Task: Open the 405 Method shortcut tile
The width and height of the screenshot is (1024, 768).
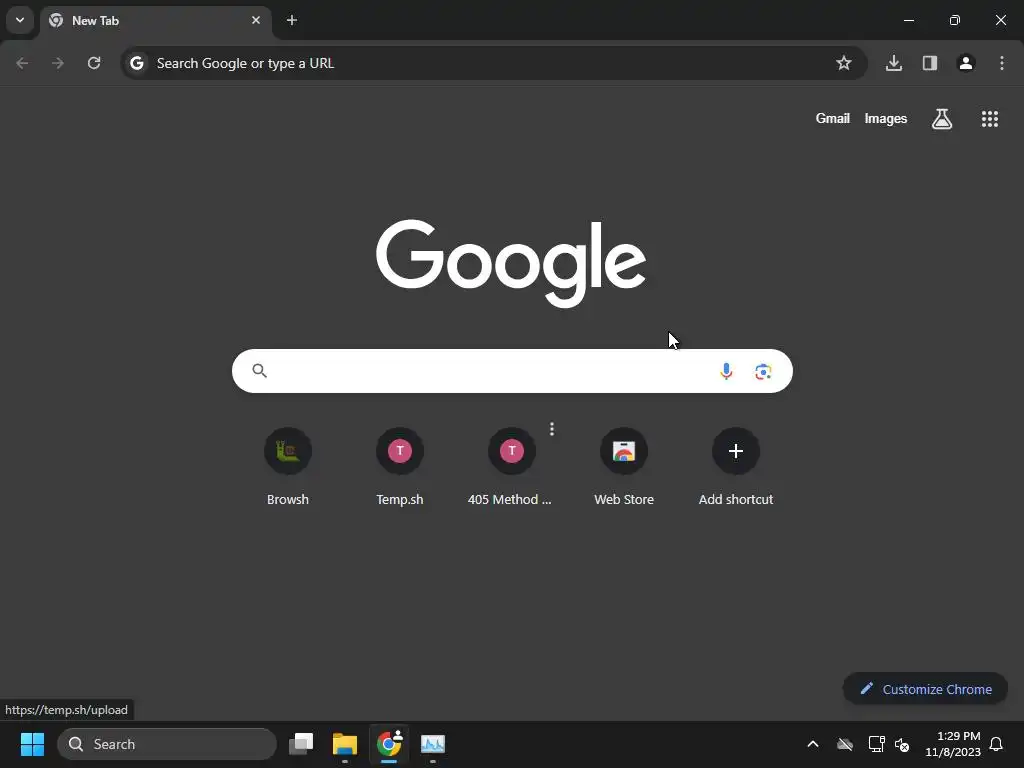Action: [511, 466]
